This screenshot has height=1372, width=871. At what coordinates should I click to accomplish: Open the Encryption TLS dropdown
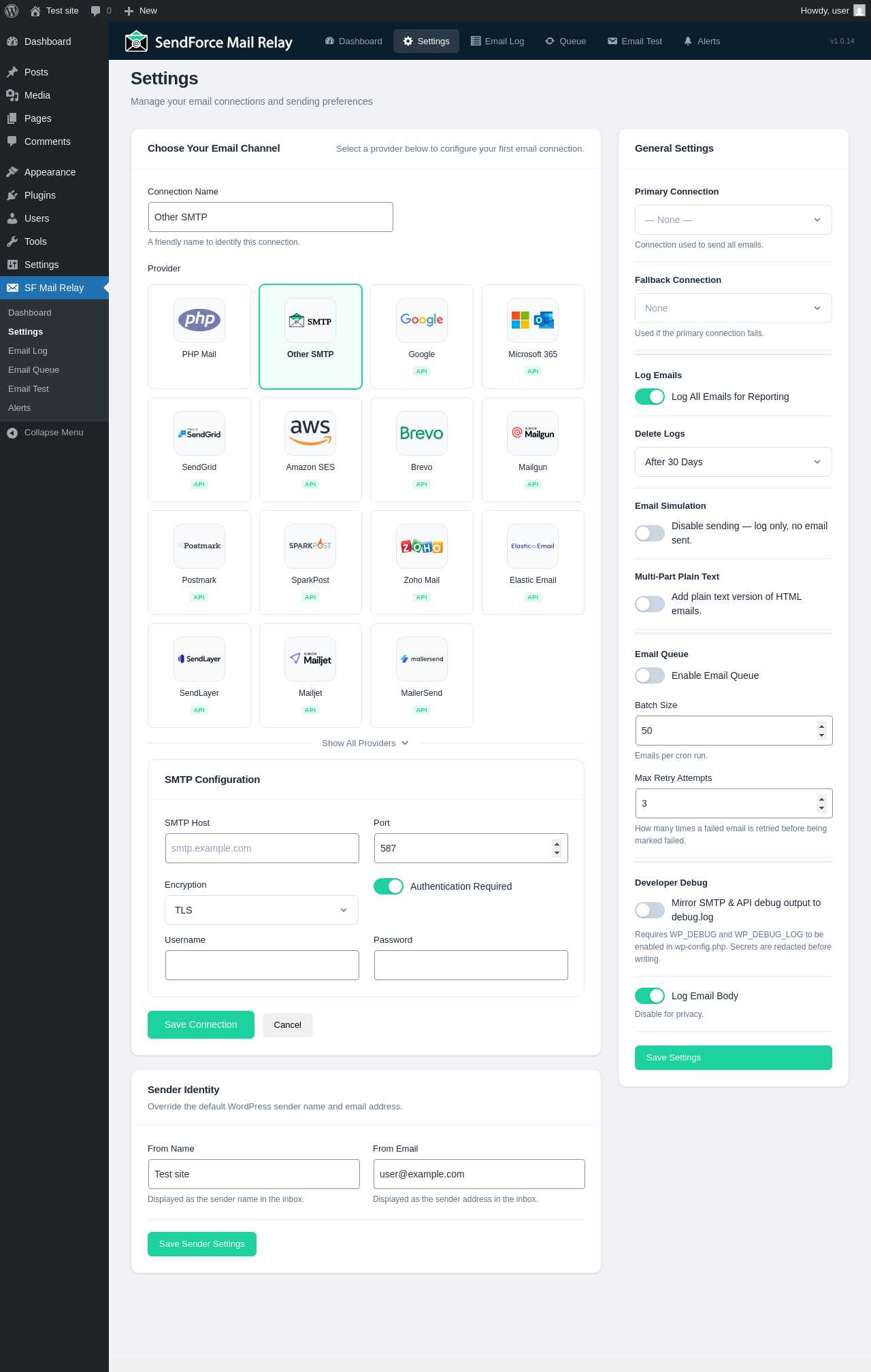tap(261, 910)
